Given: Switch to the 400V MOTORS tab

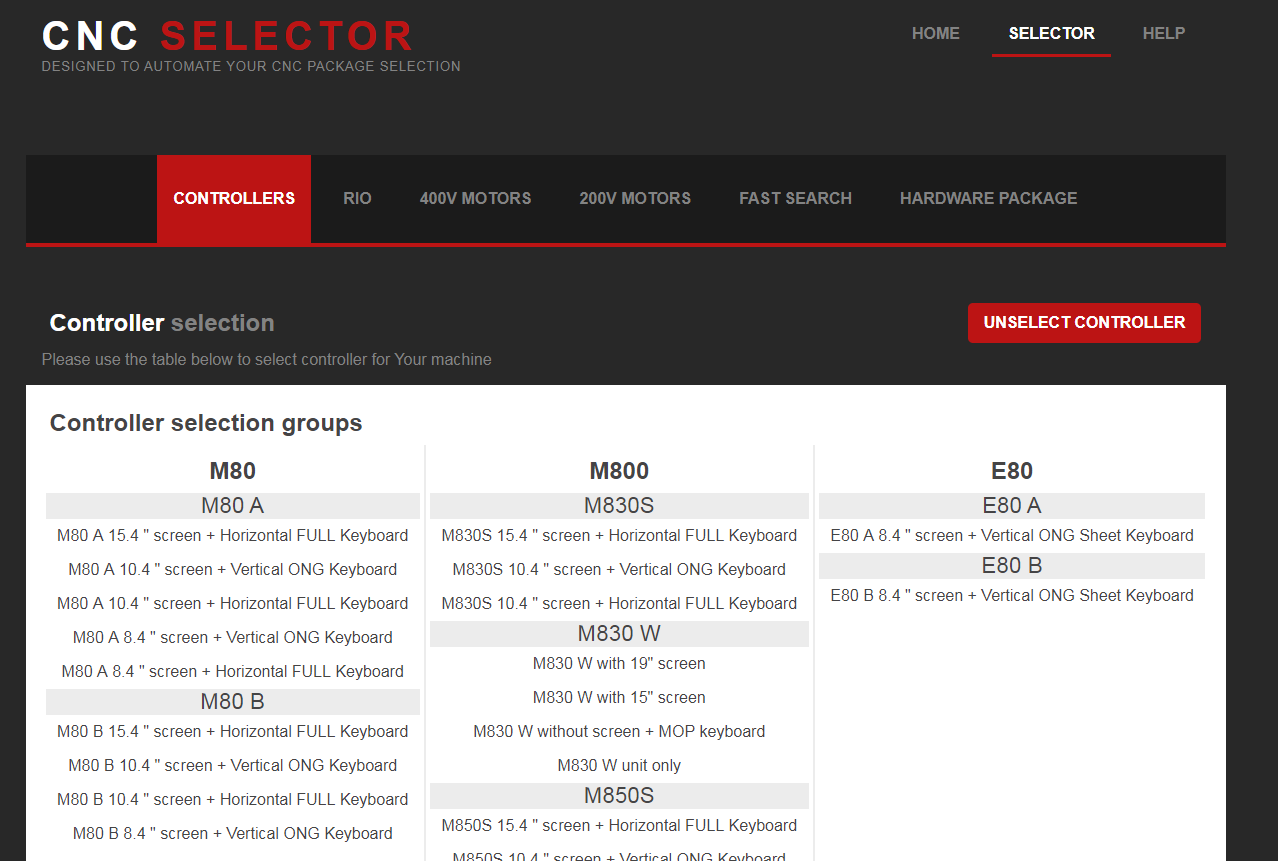Looking at the screenshot, I should (475, 198).
